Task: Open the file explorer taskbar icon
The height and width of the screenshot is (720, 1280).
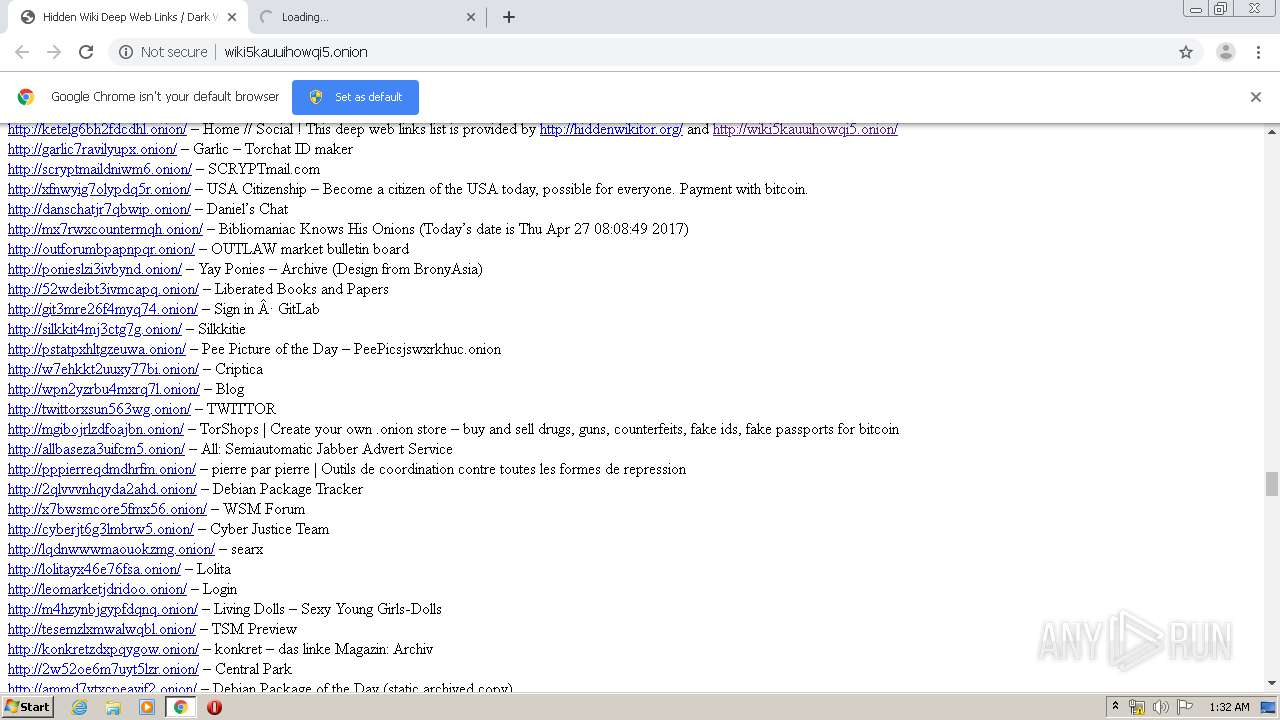Action: pos(113,707)
